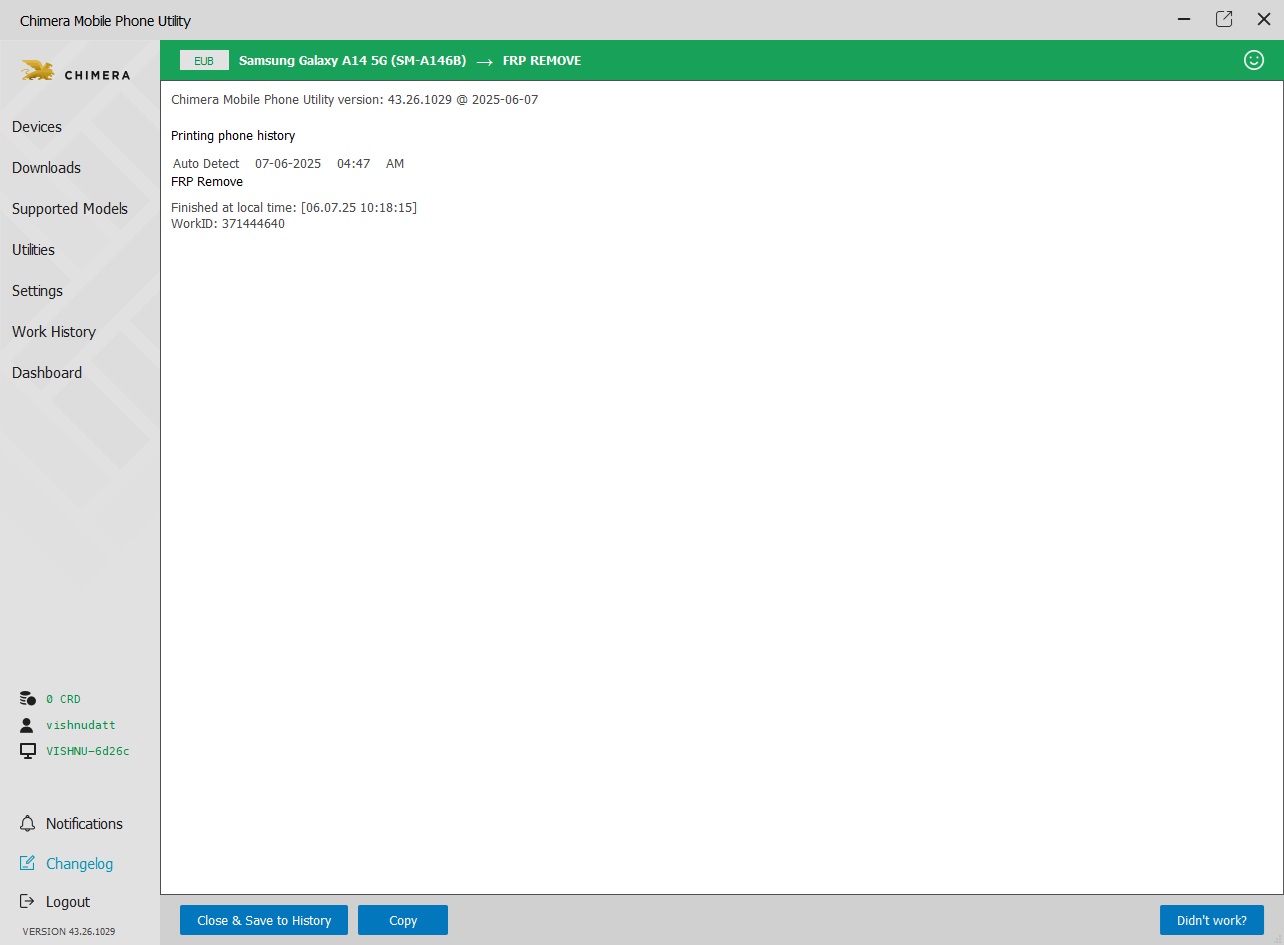Open the Utilities section
The height and width of the screenshot is (945, 1284).
coord(33,250)
